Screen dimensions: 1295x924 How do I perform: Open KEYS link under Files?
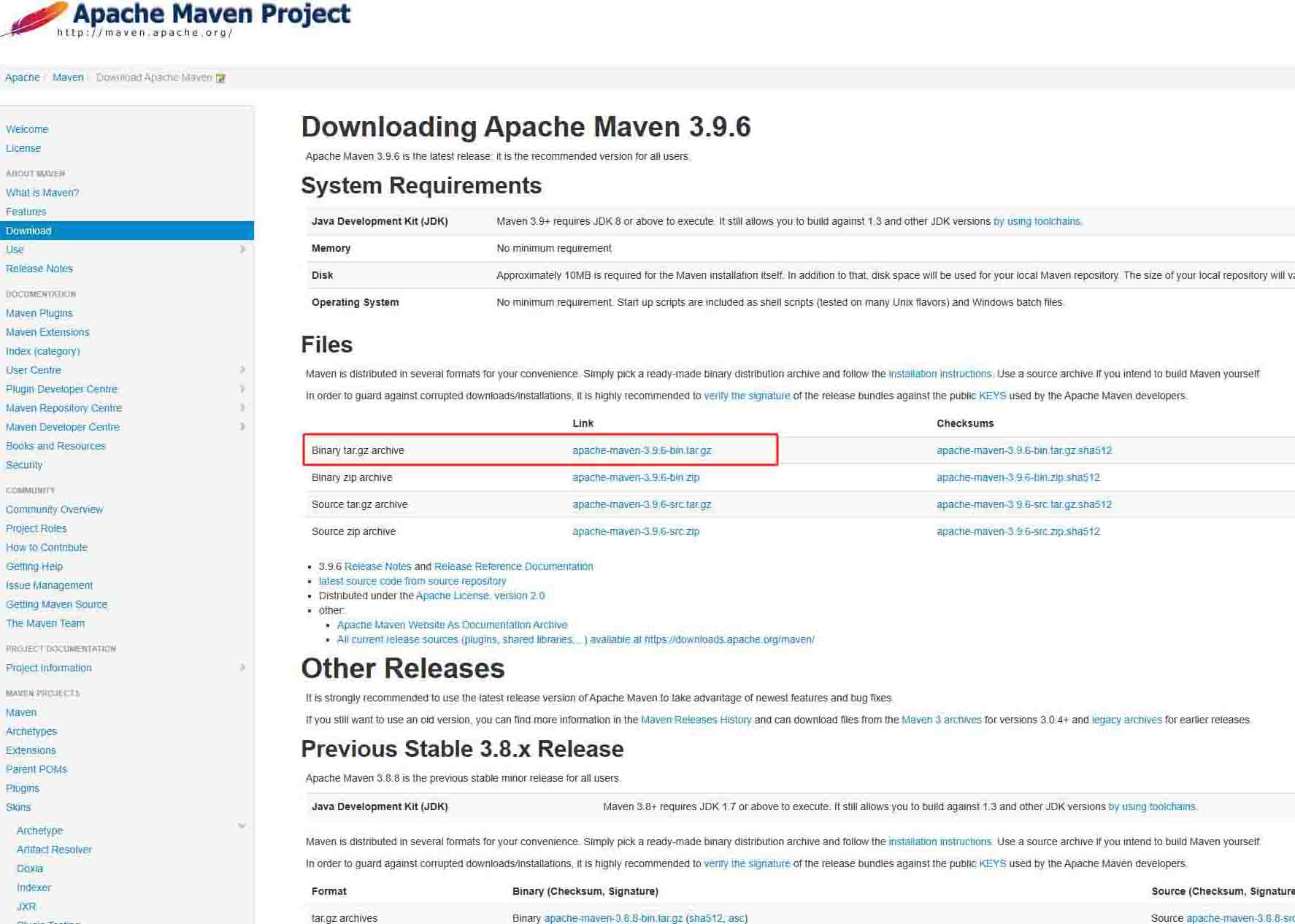click(x=992, y=396)
